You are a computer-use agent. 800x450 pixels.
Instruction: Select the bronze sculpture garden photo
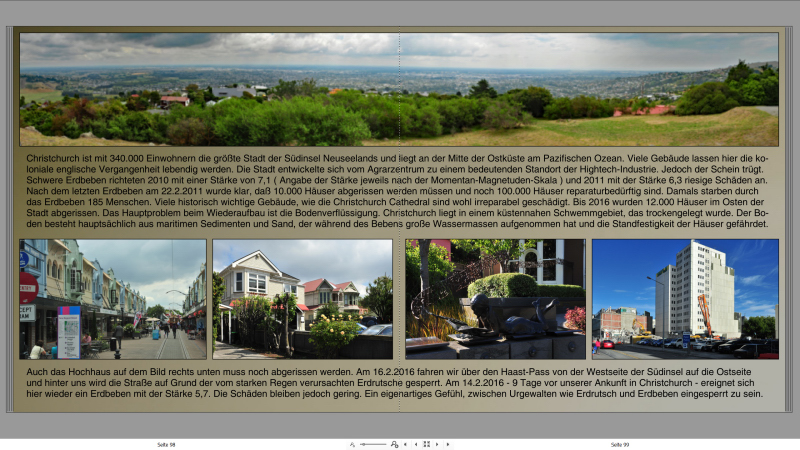point(495,299)
